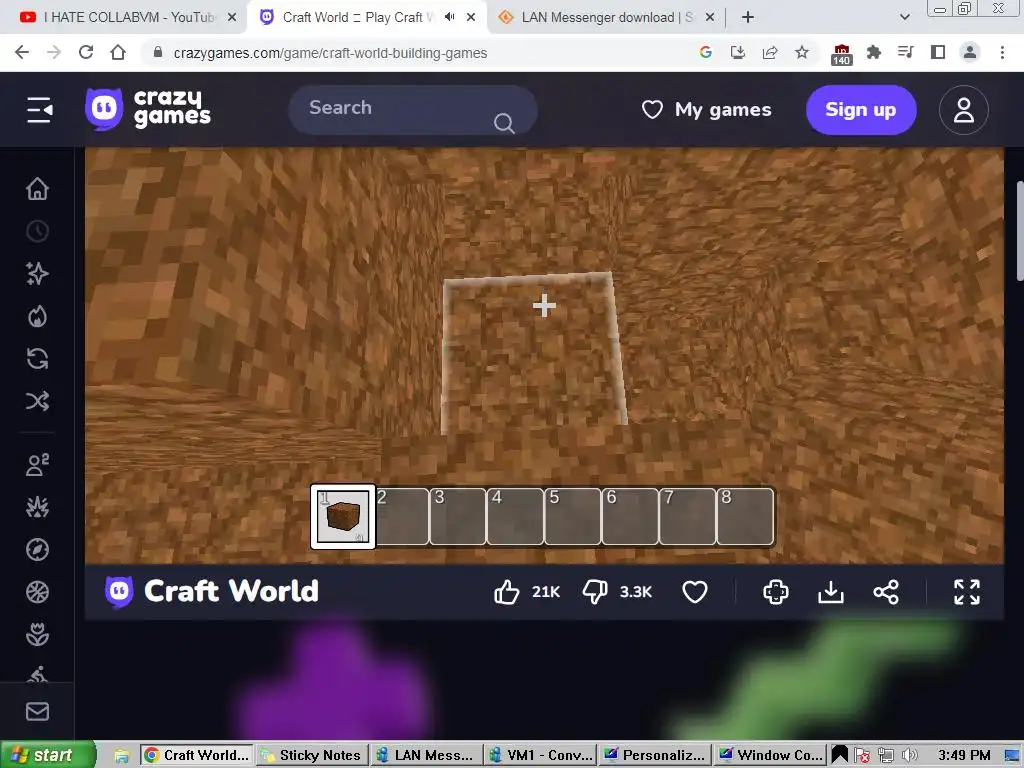The width and height of the screenshot is (1024, 768).
Task: Click the Sign up button
Action: [861, 110]
